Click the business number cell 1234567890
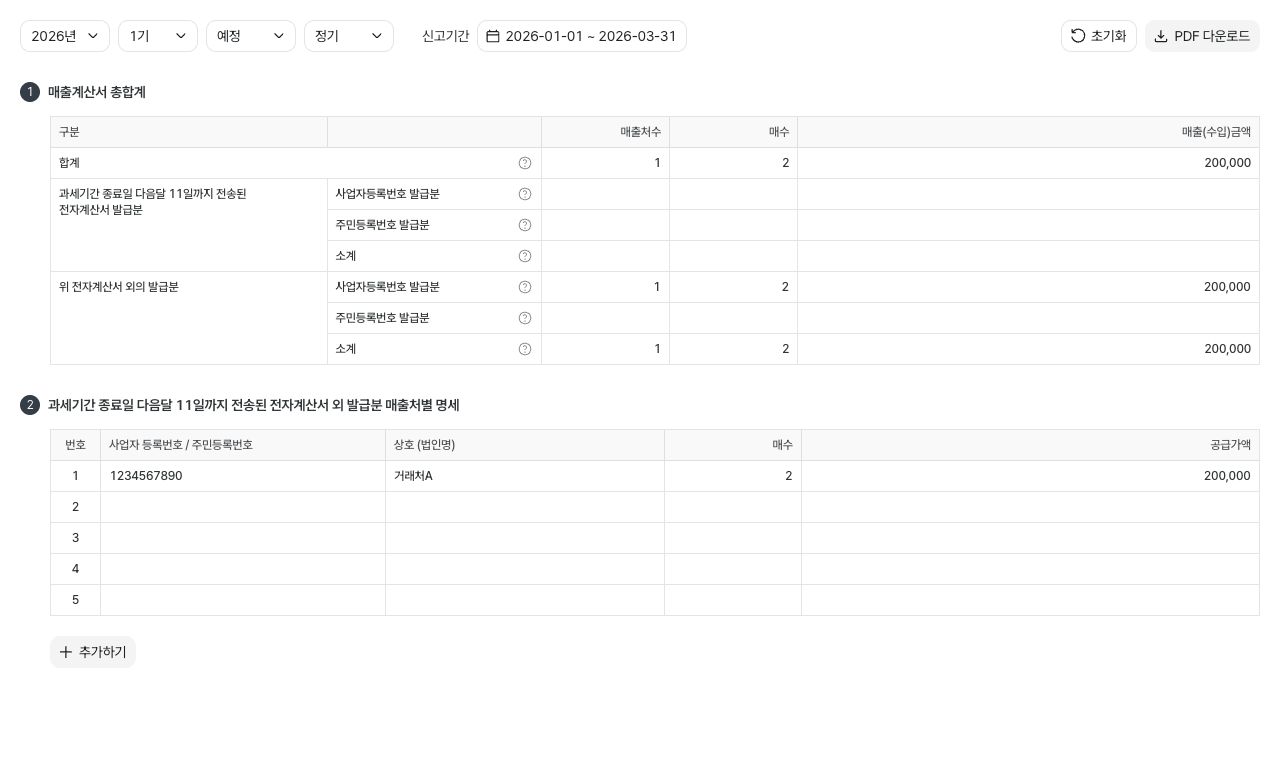The width and height of the screenshot is (1280, 768). coord(243,476)
